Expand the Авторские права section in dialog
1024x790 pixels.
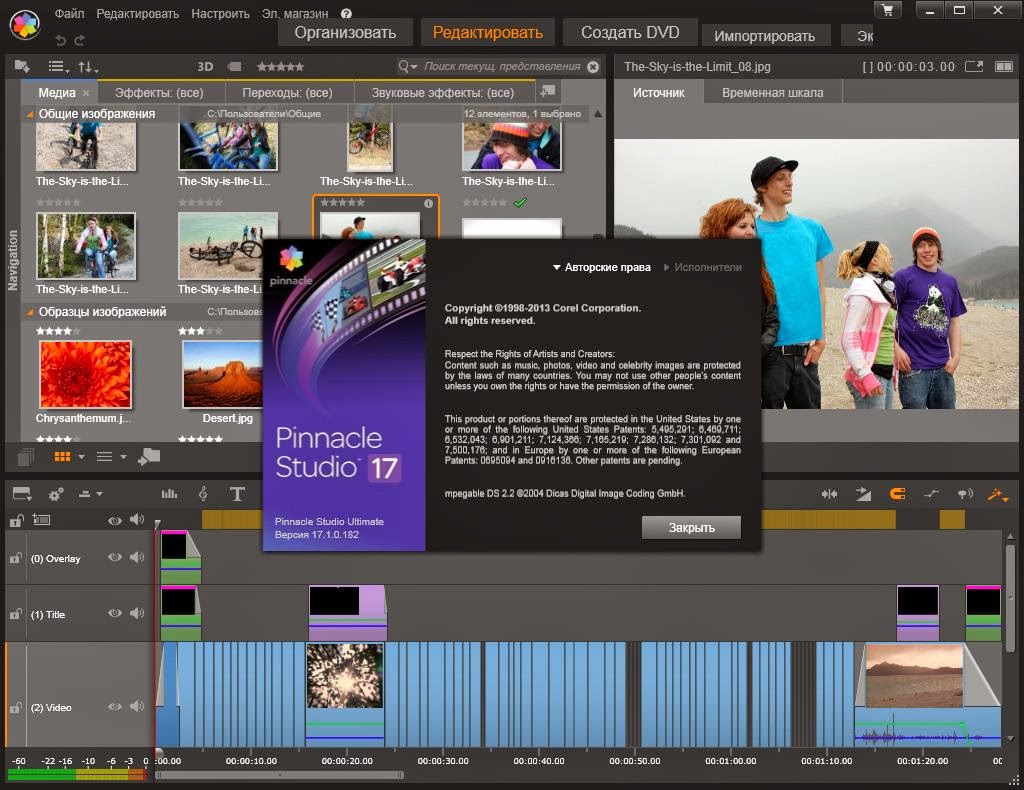(601, 267)
